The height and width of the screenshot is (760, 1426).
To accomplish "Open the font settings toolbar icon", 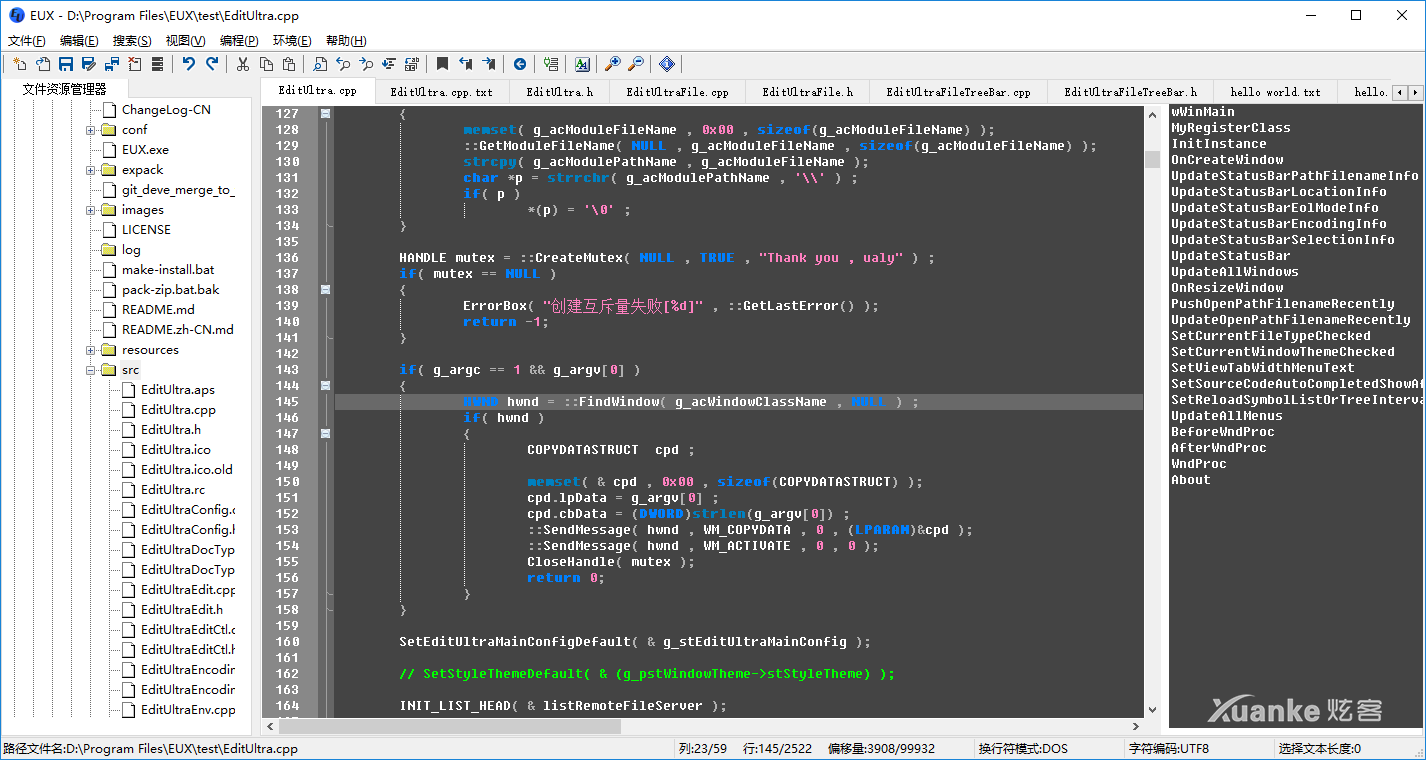I will coord(582,64).
